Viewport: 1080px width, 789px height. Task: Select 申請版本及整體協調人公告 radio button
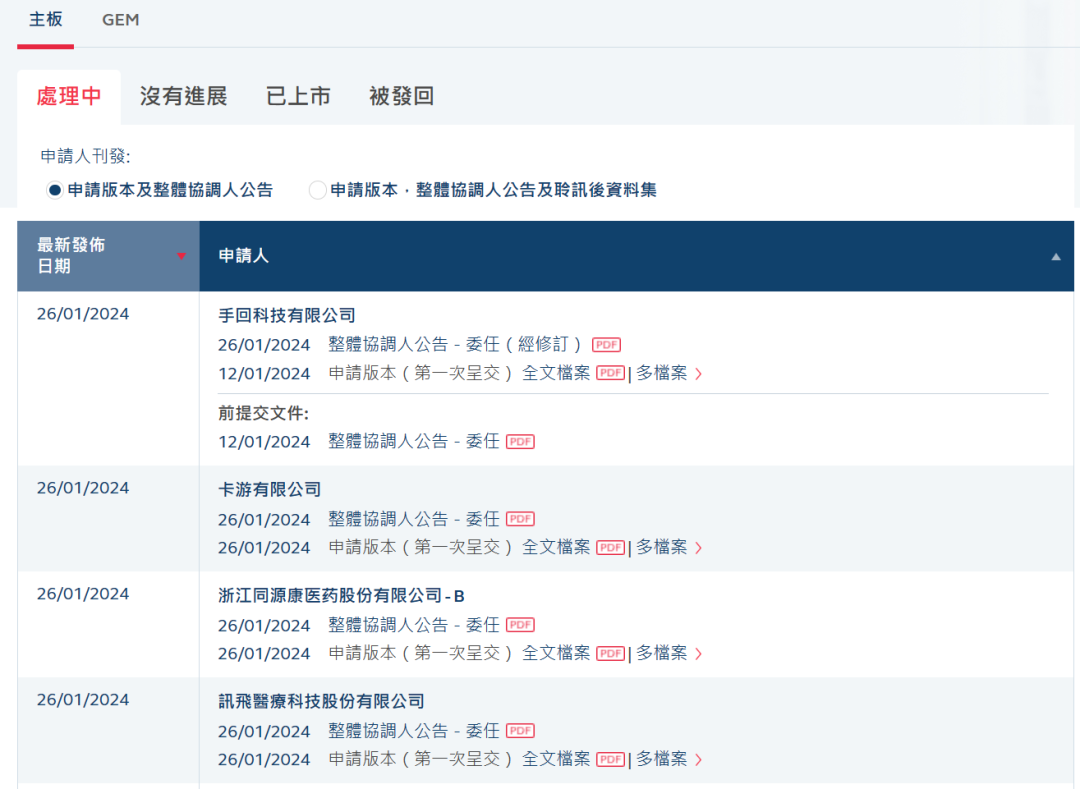coord(55,190)
